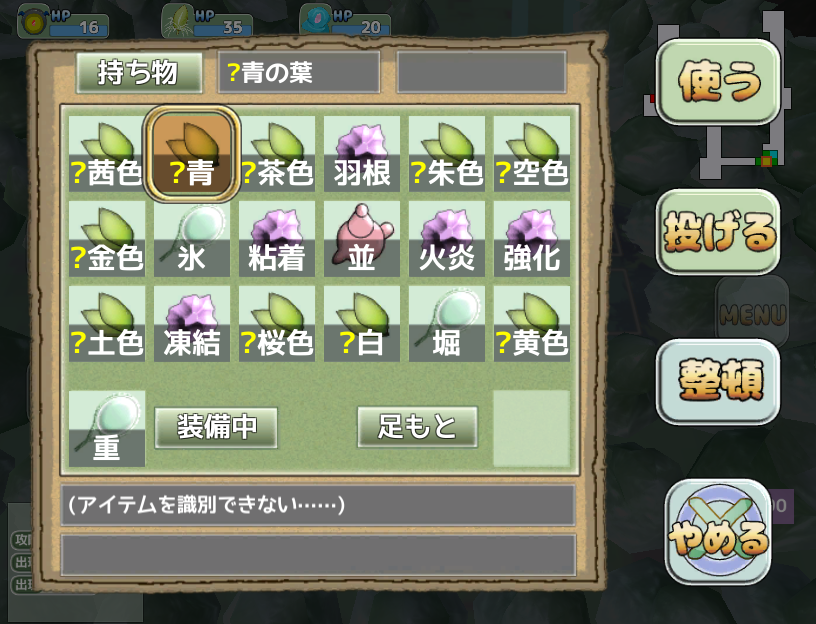This screenshot has height=624, width=816.
Task: Choose the 火炎 crystal item
Action: [447, 238]
